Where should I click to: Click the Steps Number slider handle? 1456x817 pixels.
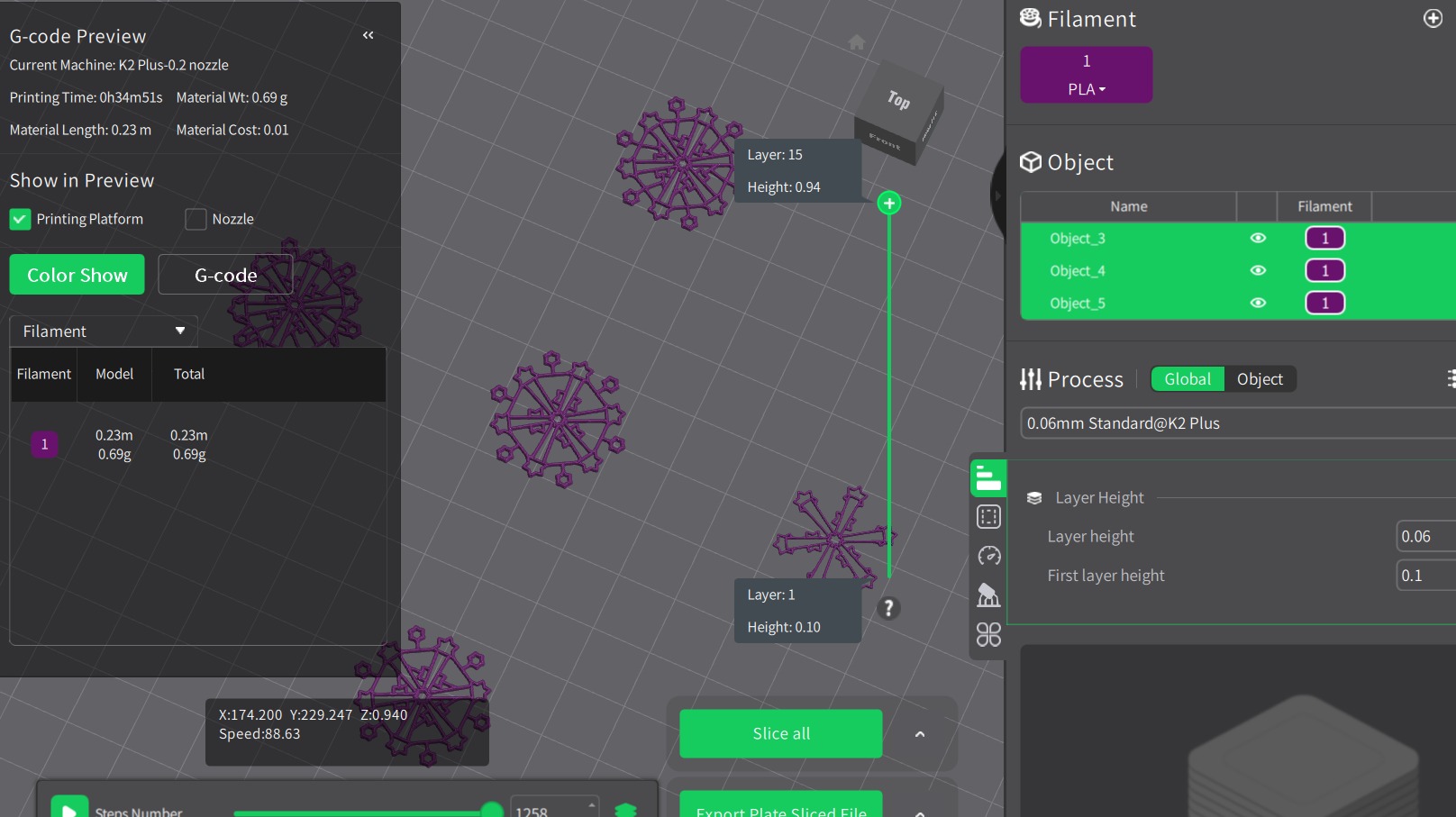click(492, 811)
